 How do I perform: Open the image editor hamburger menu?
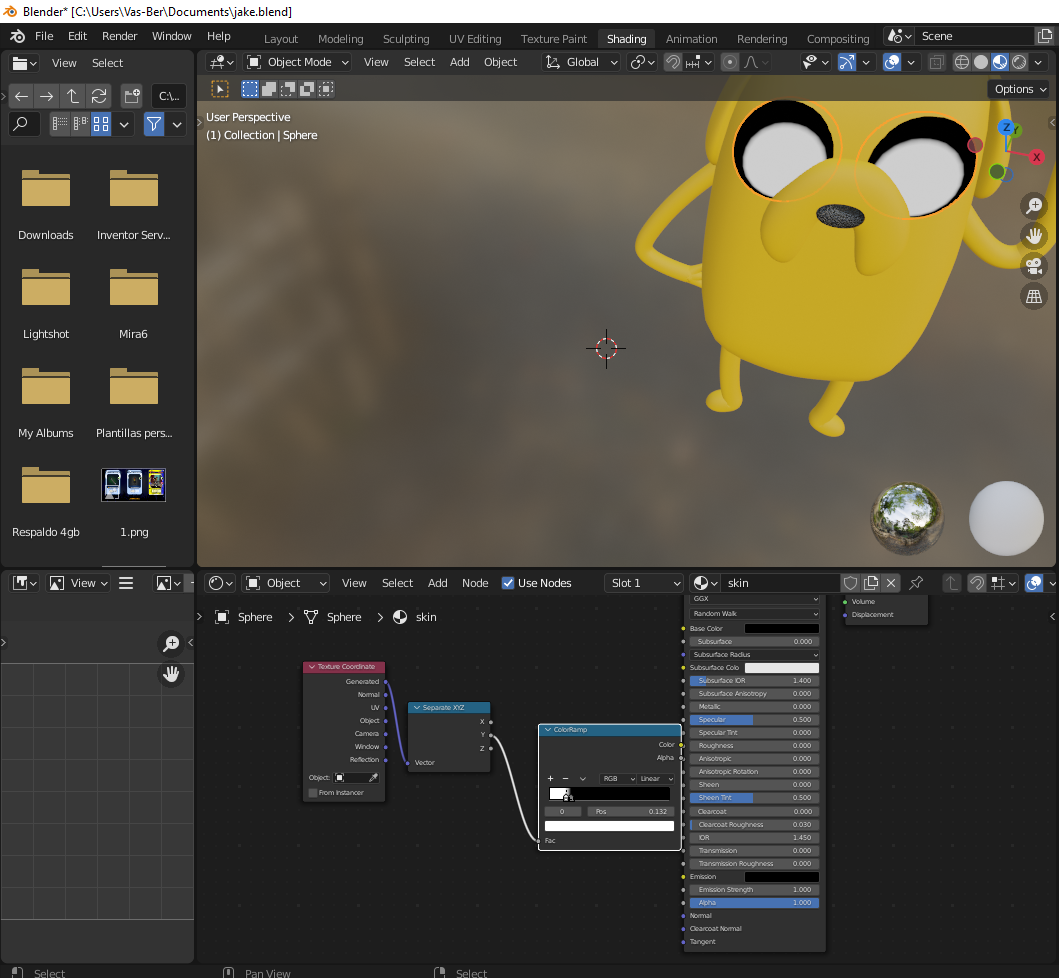pyautogui.click(x=126, y=583)
